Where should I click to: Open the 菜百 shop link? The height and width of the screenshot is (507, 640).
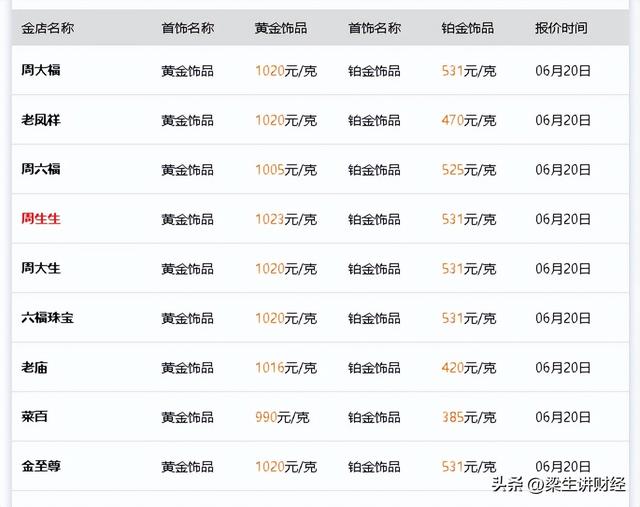click(34, 417)
